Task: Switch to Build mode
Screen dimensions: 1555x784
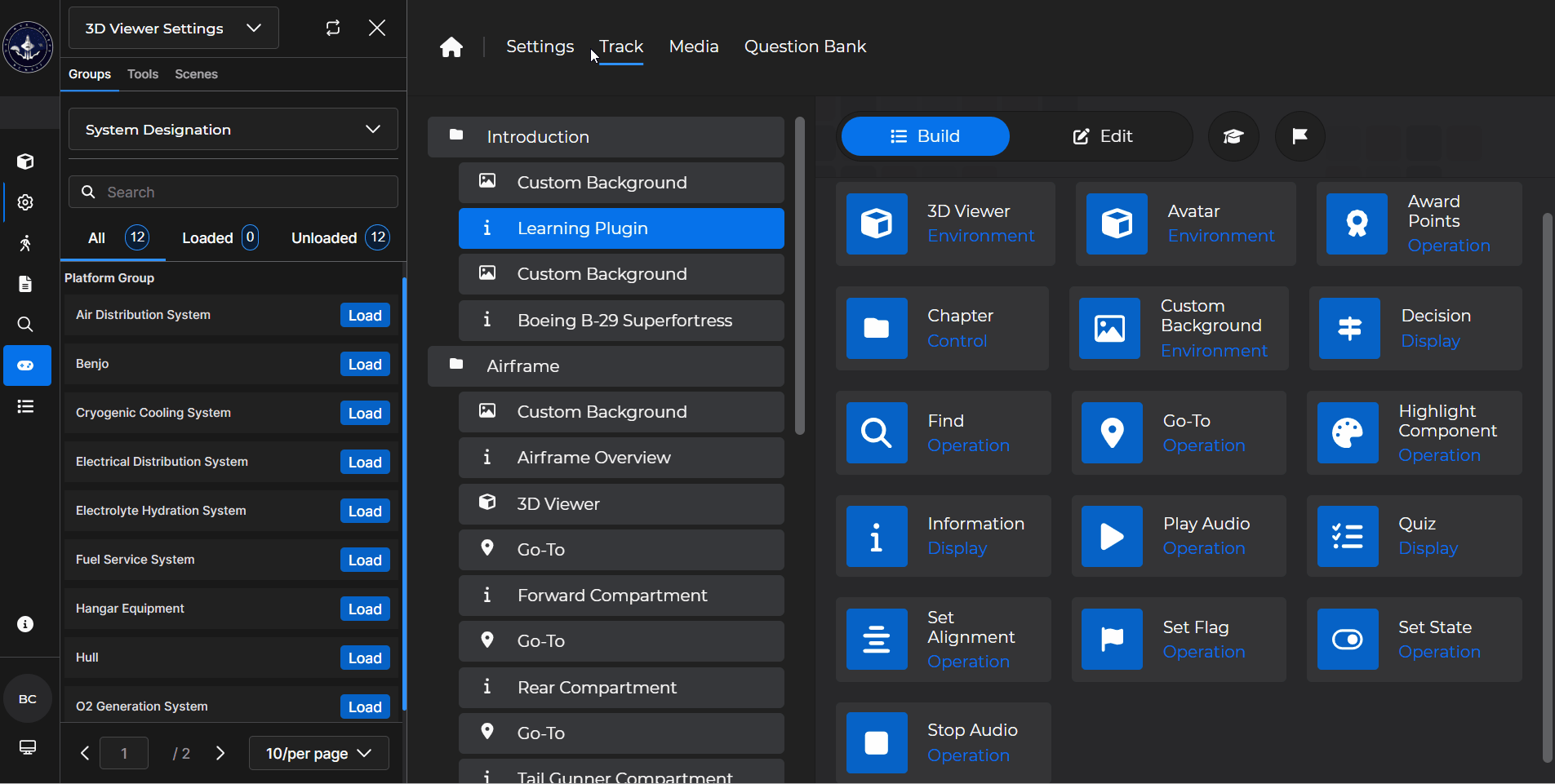Action: coord(925,136)
